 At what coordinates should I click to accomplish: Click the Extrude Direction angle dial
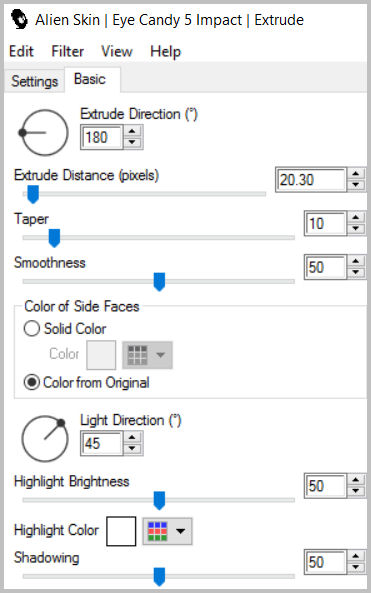[44, 132]
